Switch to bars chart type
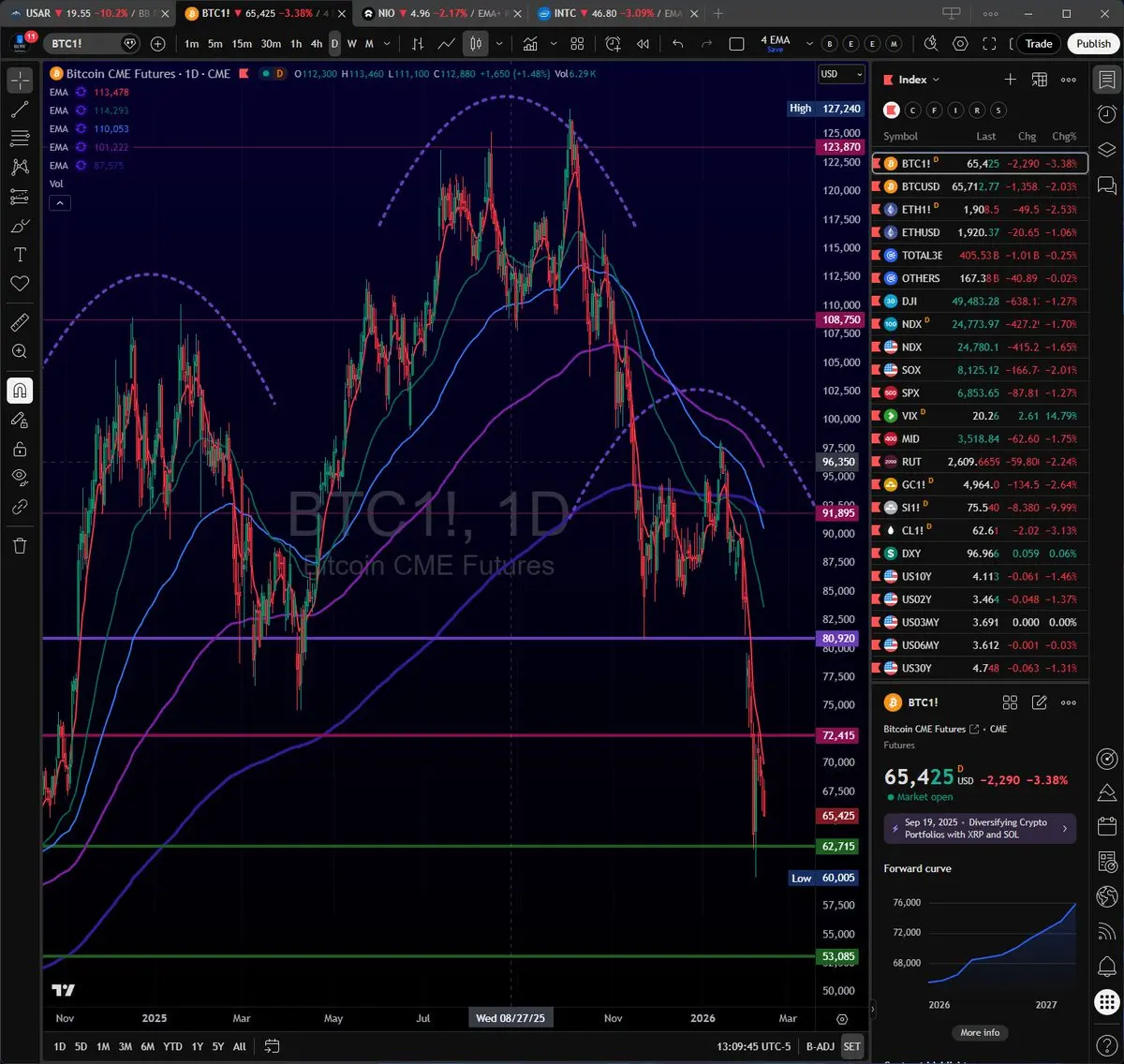Screen dimensions: 1124x1064 418,44
